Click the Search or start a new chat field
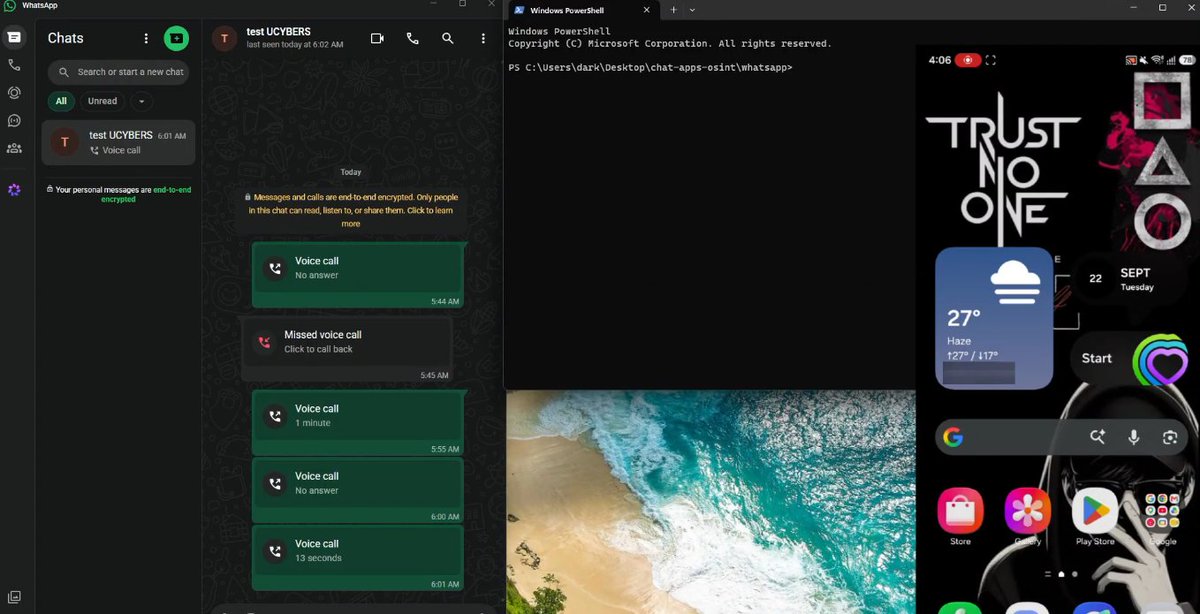Screen dimensions: 1200x614 click(x=118, y=72)
